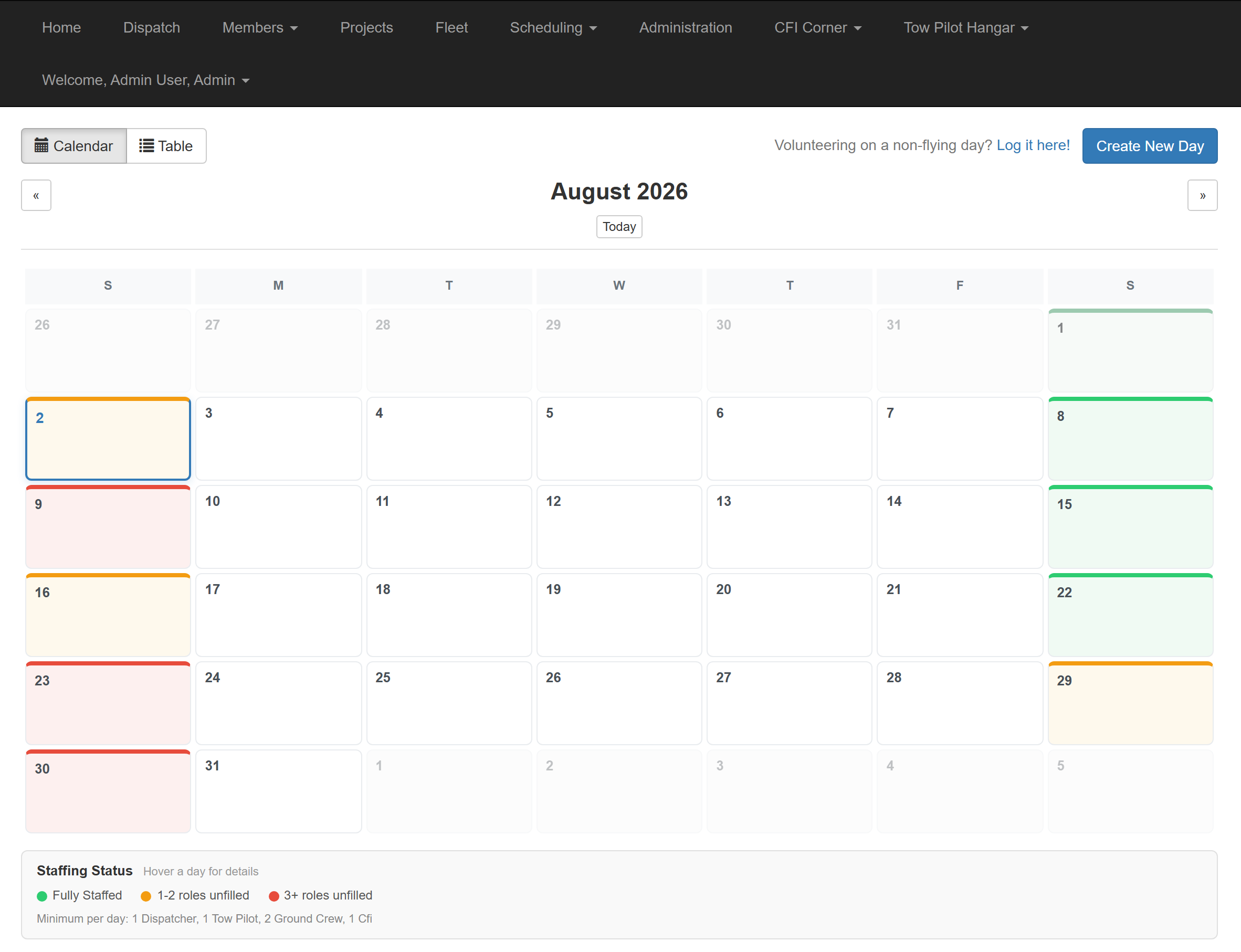Open fully staffed August 15
Image resolution: width=1241 pixels, height=952 pixels.
click(1130, 527)
